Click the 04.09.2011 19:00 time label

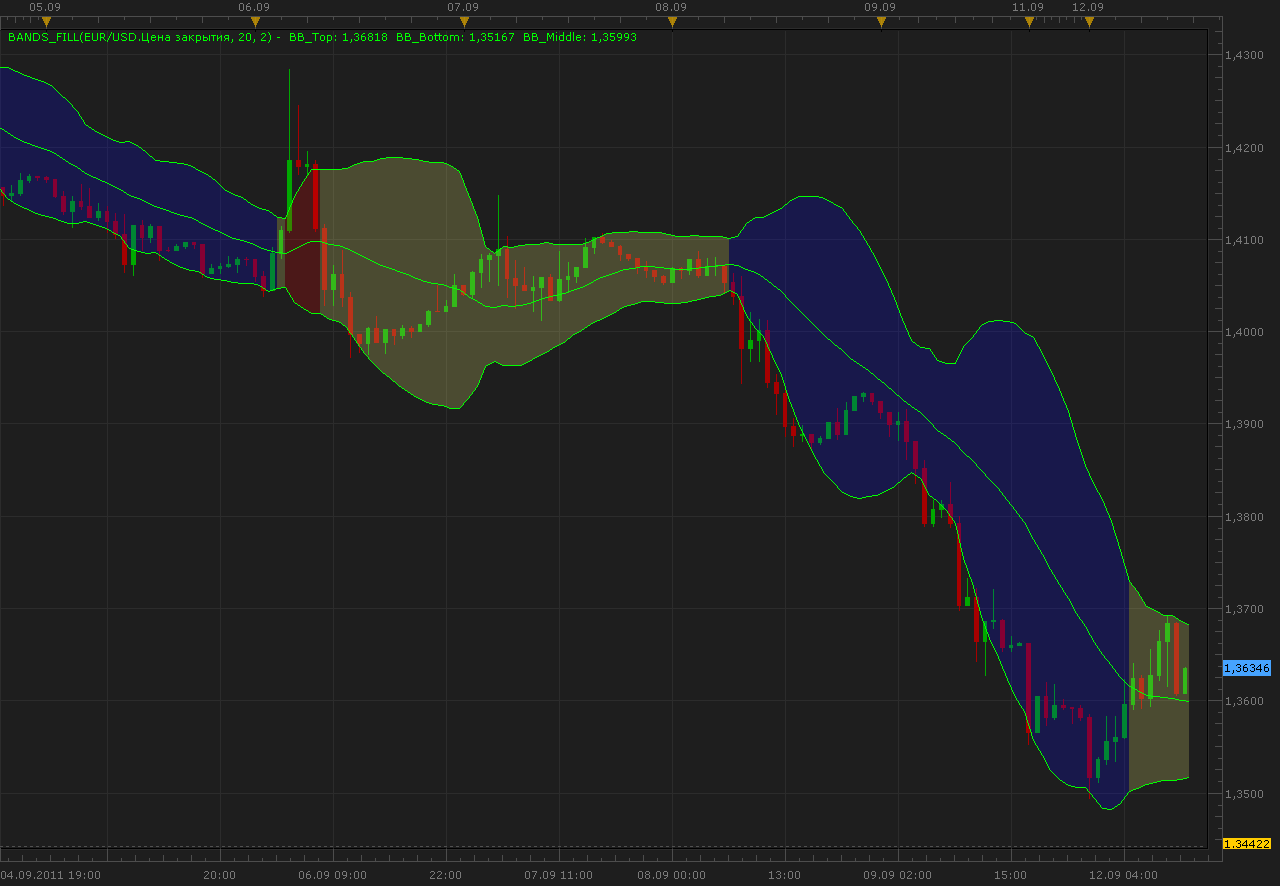tap(51, 875)
